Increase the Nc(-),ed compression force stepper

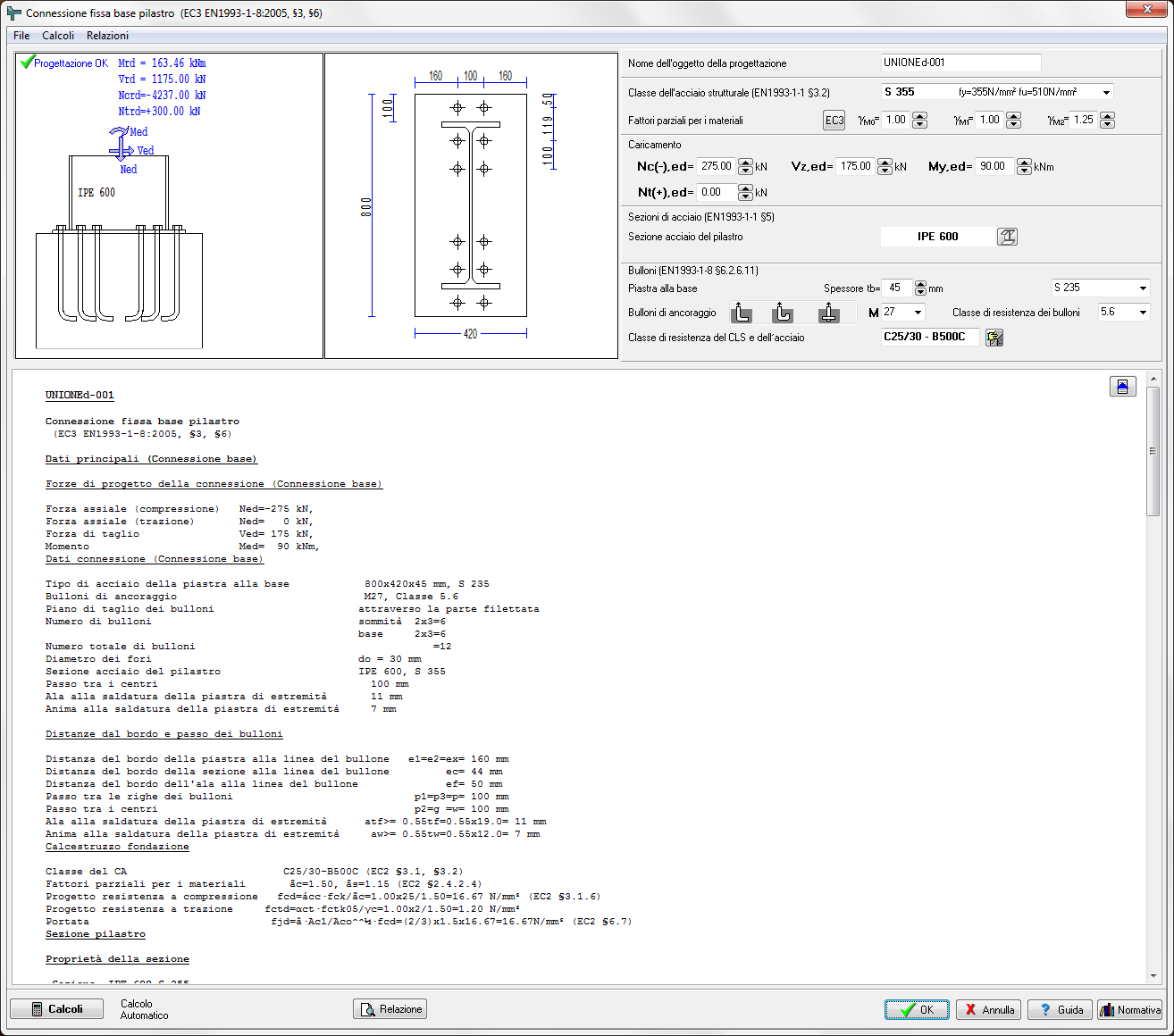746,163
